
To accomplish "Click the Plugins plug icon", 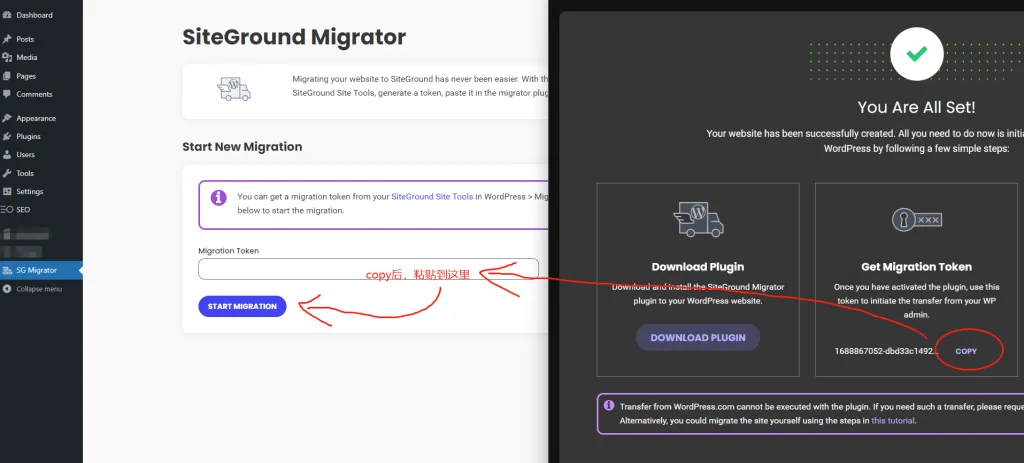I will (8, 136).
